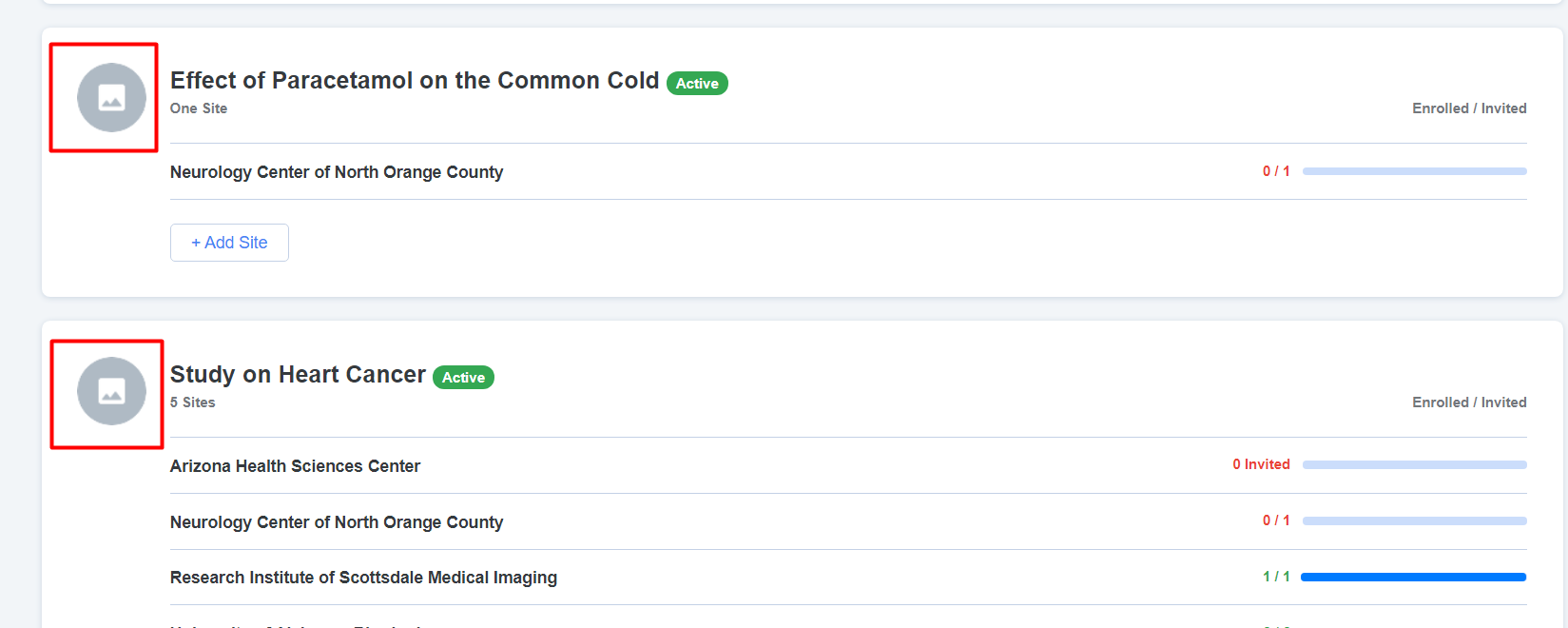The image size is (1568, 628).
Task: Expand the Paracetamol study's One Site section
Action: (199, 108)
